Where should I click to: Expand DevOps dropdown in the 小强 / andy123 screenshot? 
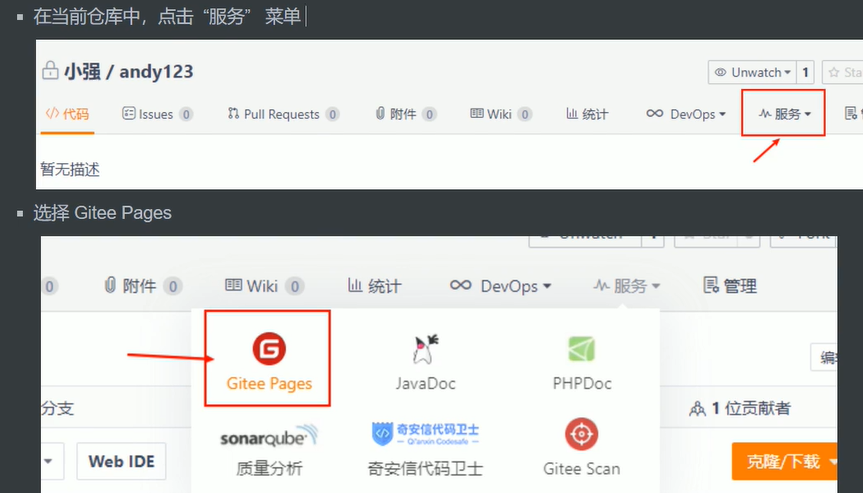[686, 114]
